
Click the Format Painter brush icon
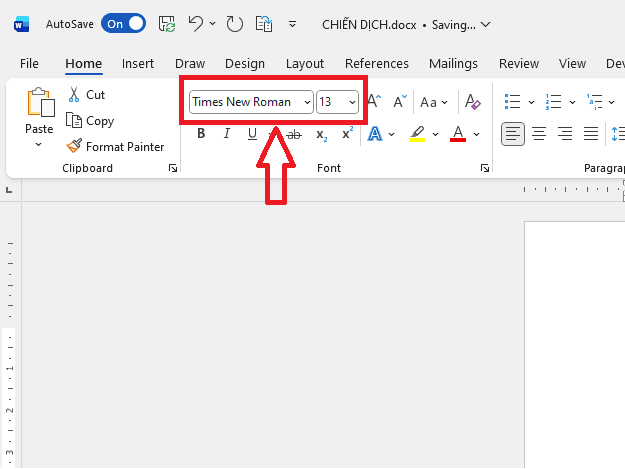(74, 146)
